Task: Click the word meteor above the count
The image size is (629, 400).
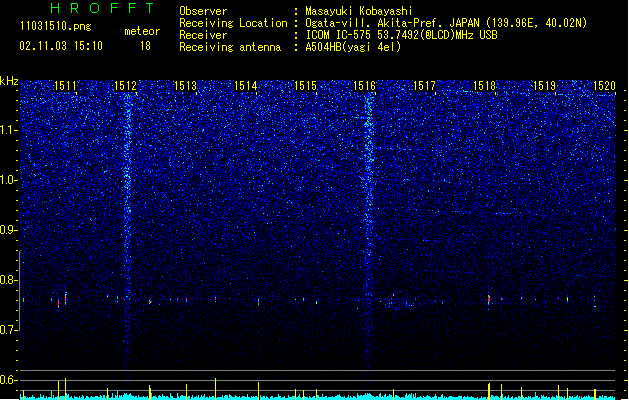Action: pos(142,31)
